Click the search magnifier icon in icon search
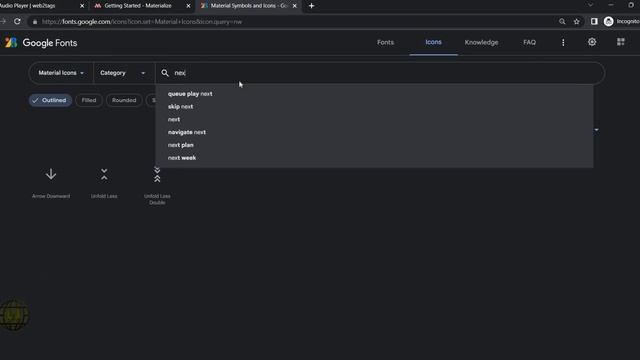 pyautogui.click(x=165, y=73)
